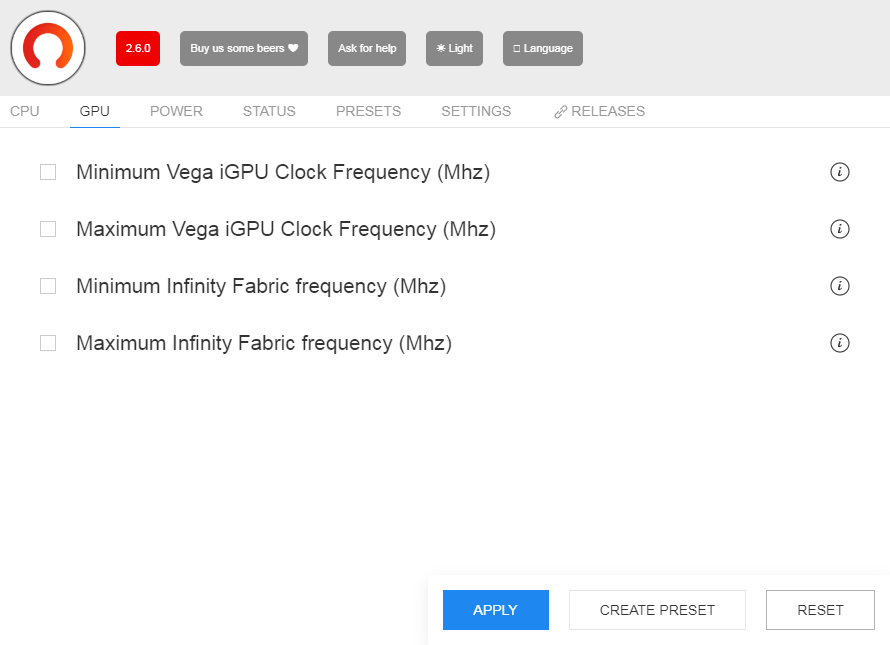Switch theme with the Light button
Screen dimensions: 890x645
click(x=454, y=48)
